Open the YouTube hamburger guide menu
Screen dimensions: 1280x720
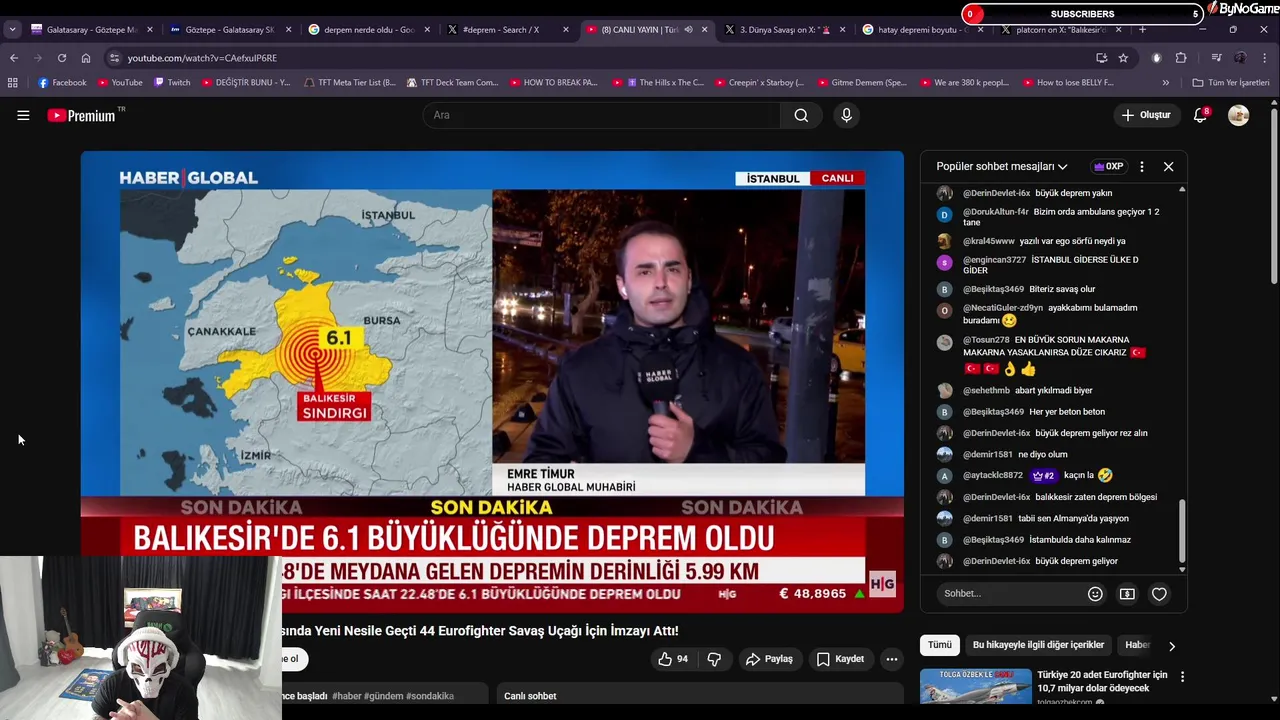(x=23, y=115)
